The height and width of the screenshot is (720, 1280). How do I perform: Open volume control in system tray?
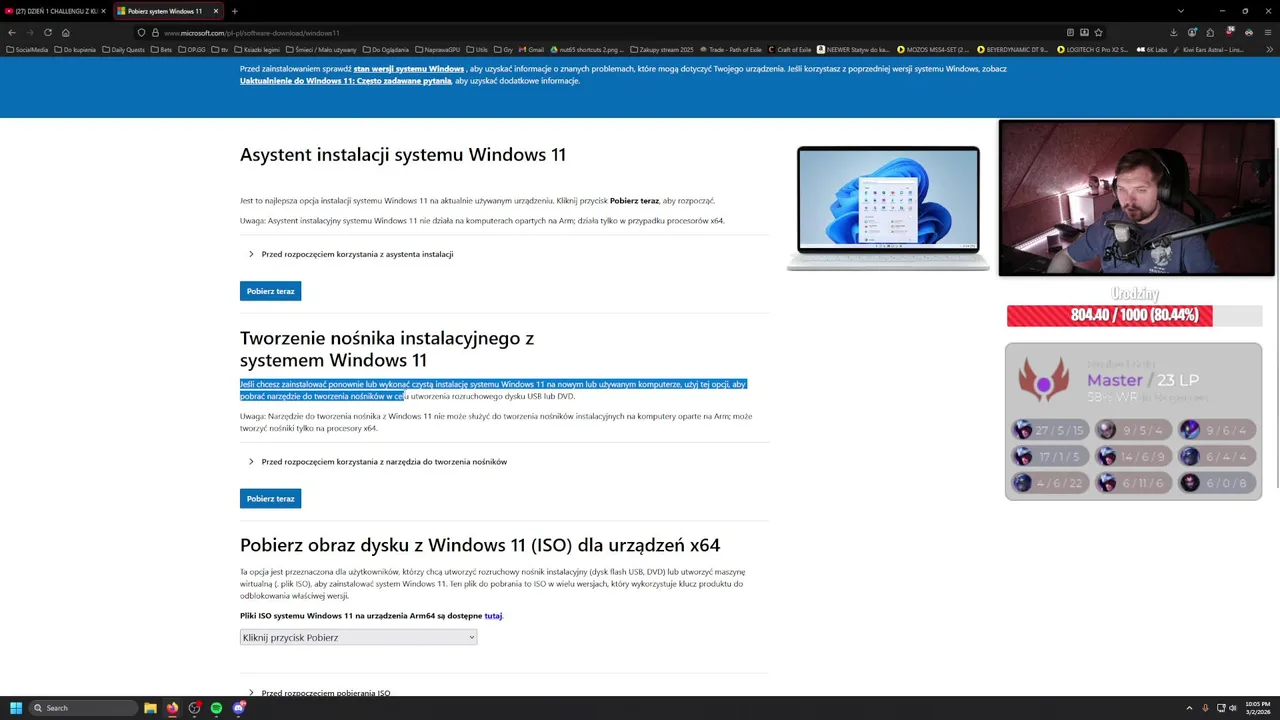(1232, 708)
